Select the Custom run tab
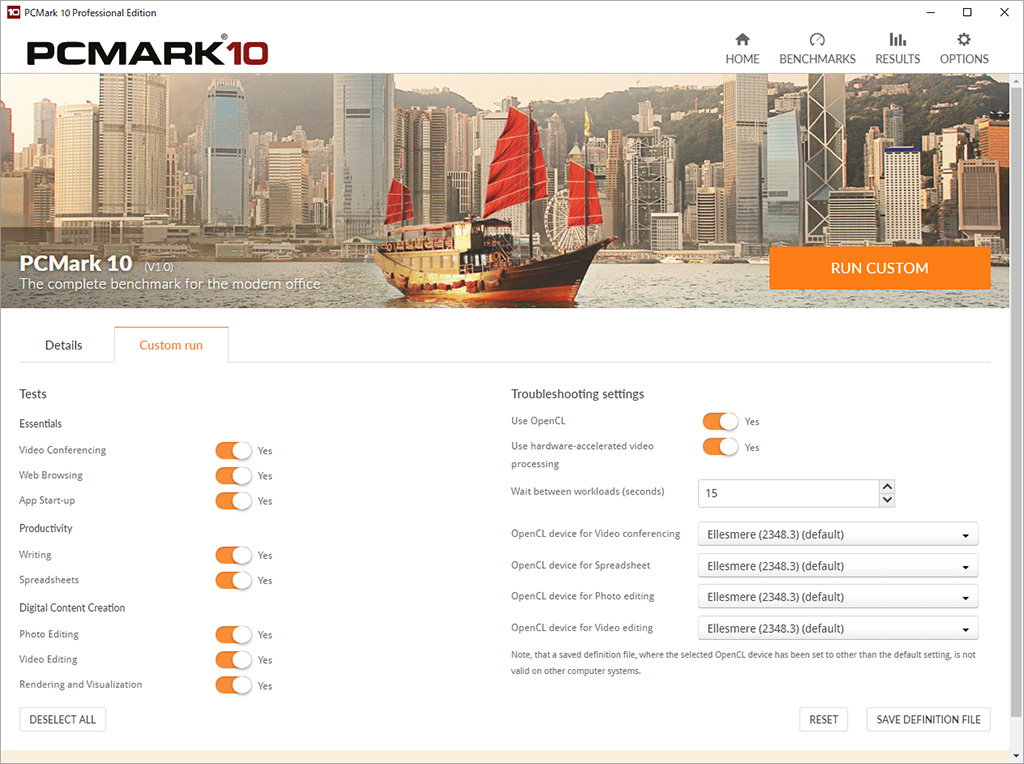 171,345
